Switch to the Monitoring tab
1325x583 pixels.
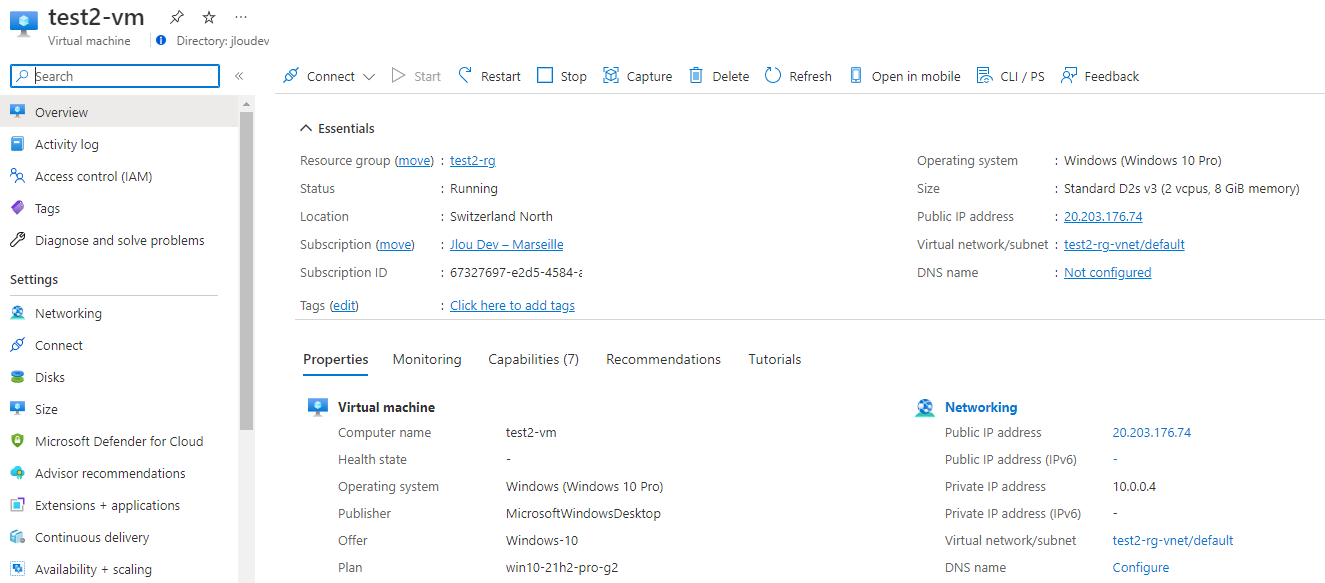tap(427, 359)
